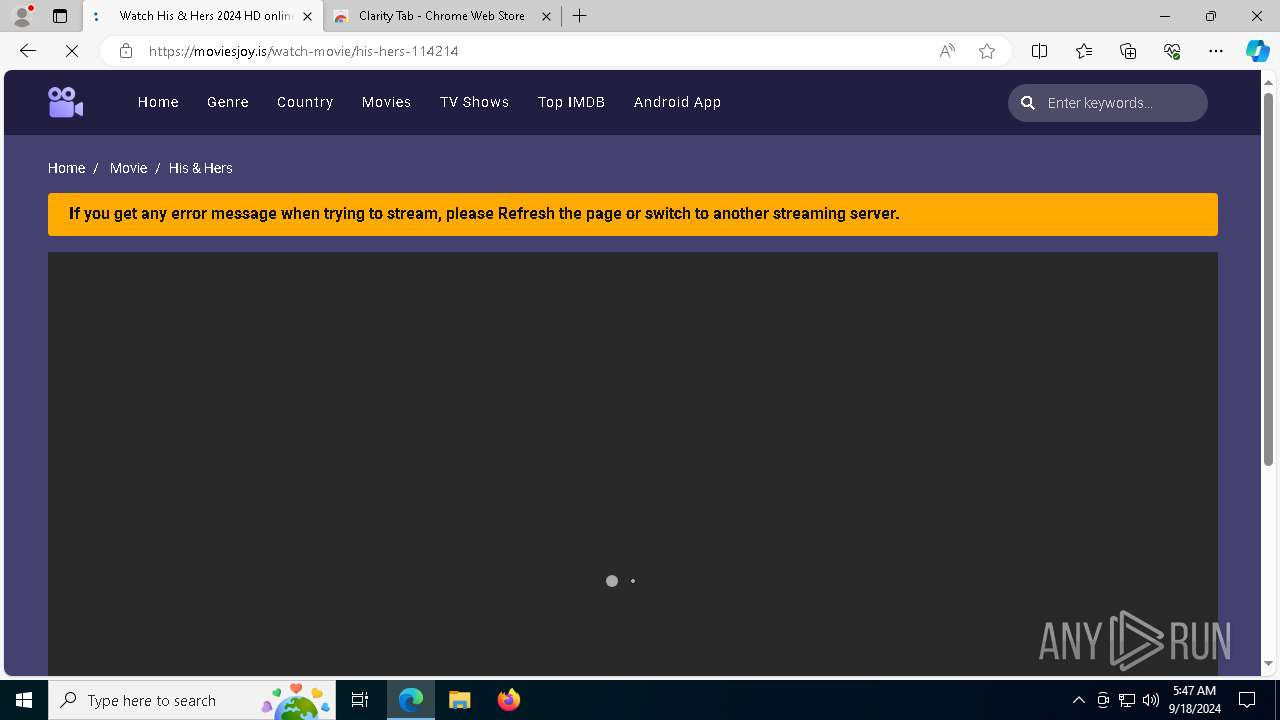Open split screen view
Viewport: 1280px width, 720px height.
[x=1039, y=51]
